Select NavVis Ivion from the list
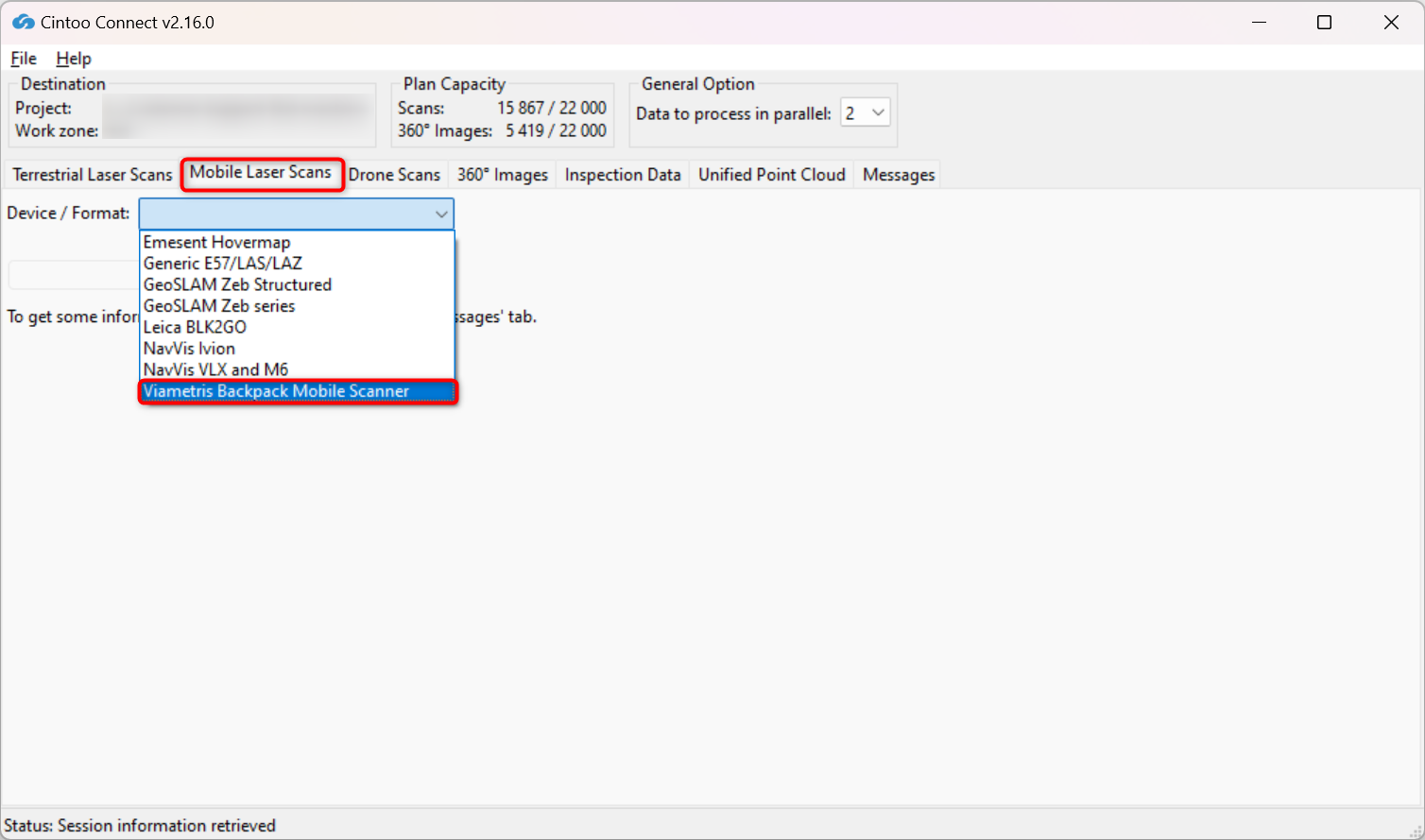This screenshot has width=1425, height=840. [297, 349]
